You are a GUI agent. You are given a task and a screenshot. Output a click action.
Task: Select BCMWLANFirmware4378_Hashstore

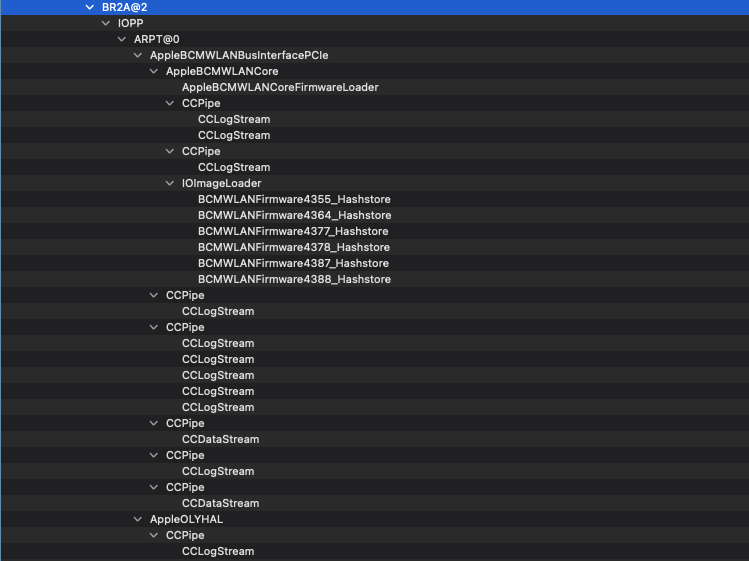[x=294, y=247]
